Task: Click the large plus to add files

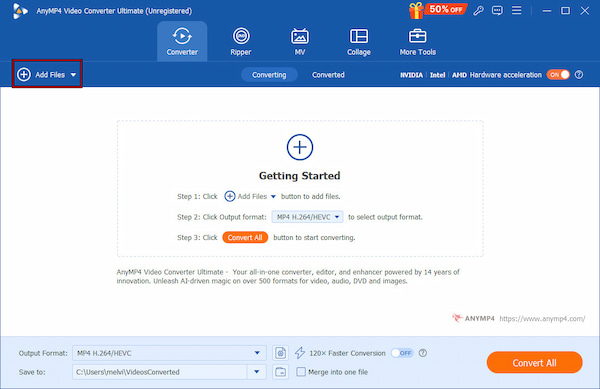Action: coord(300,147)
